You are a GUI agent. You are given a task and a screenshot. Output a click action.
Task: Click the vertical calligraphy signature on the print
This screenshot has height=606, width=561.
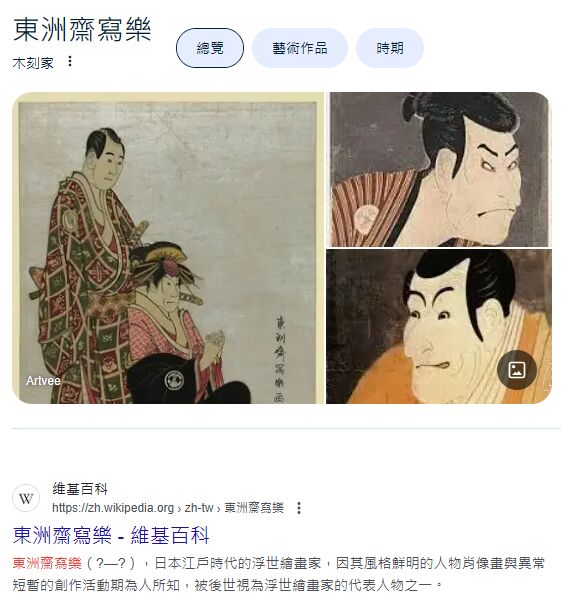tap(281, 358)
